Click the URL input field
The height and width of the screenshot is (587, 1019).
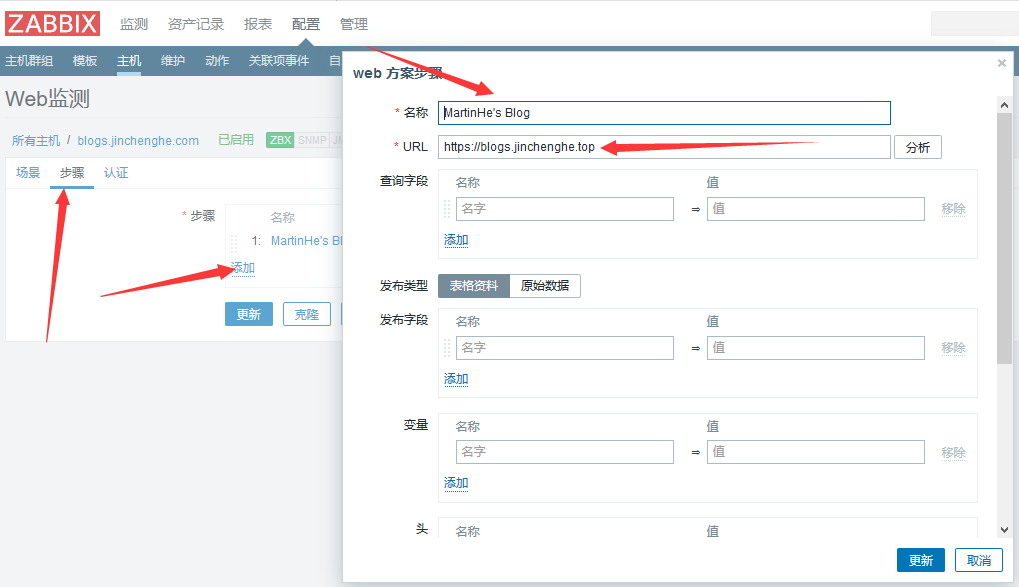[664, 147]
